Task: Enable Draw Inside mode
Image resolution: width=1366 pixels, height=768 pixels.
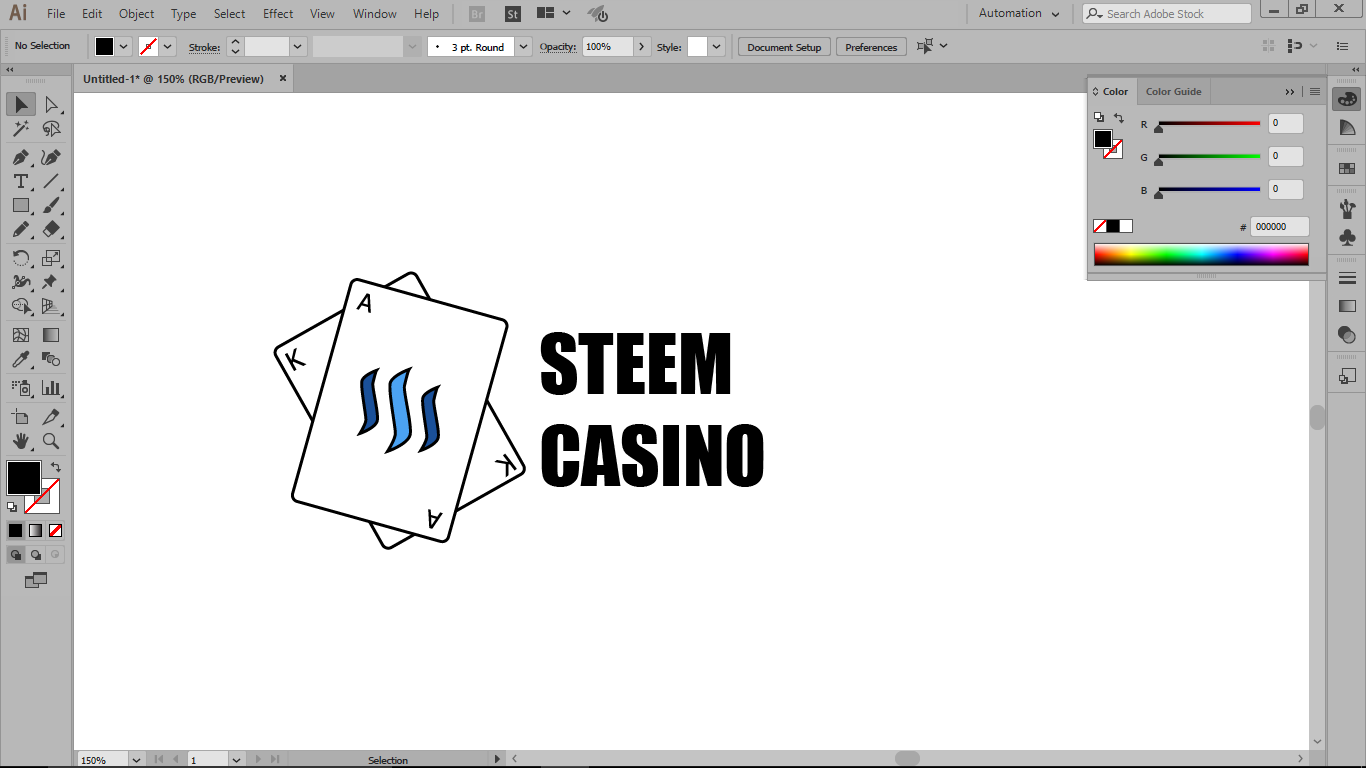Action: (x=55, y=554)
